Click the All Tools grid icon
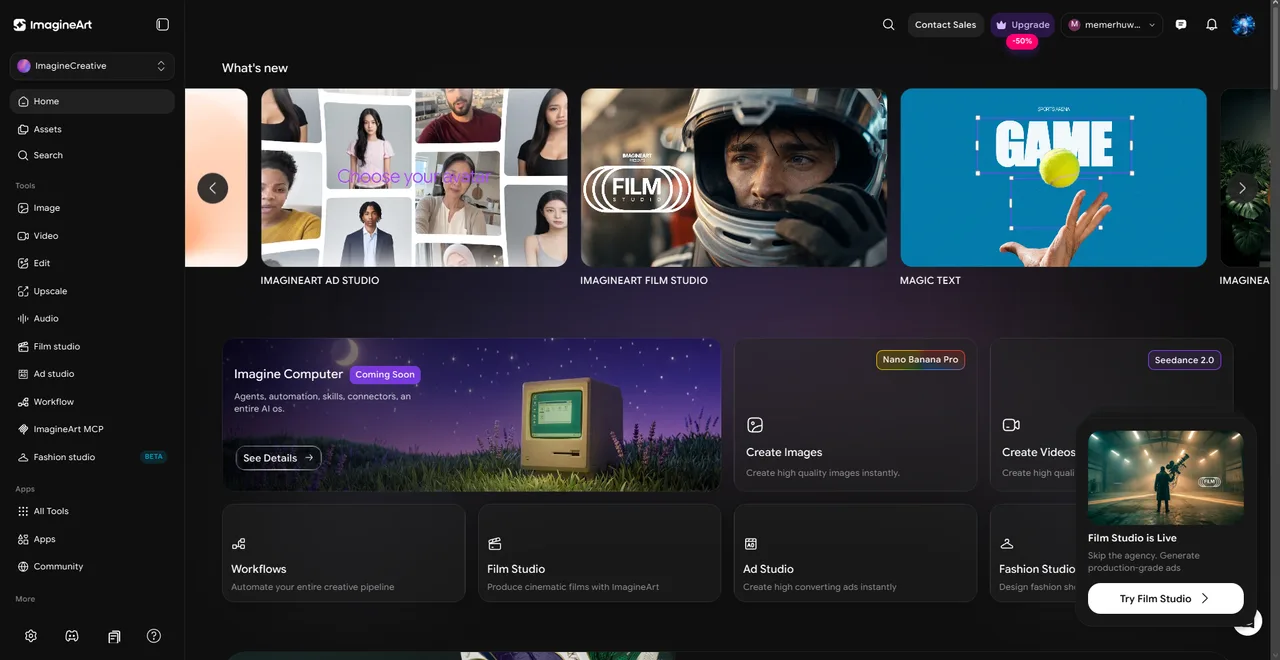Viewport: 1280px width, 660px height. click(23, 511)
